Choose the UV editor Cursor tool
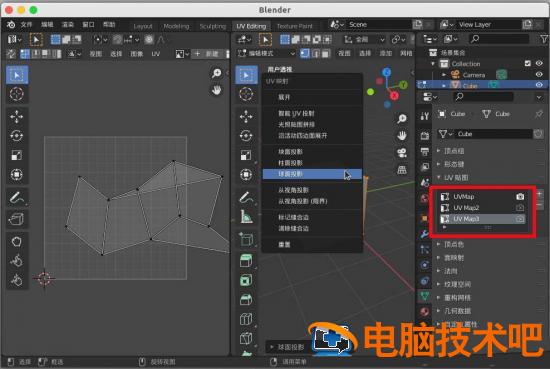 click(17, 94)
